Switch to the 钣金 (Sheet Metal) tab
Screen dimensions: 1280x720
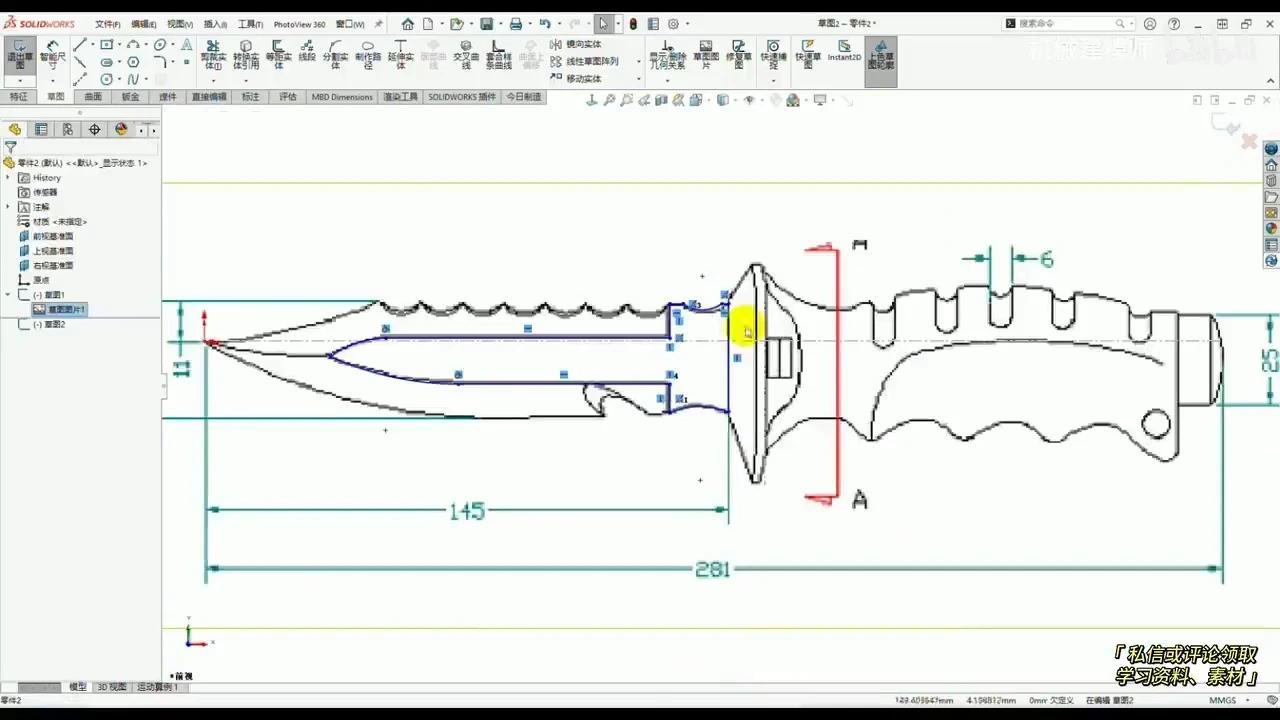[130, 97]
